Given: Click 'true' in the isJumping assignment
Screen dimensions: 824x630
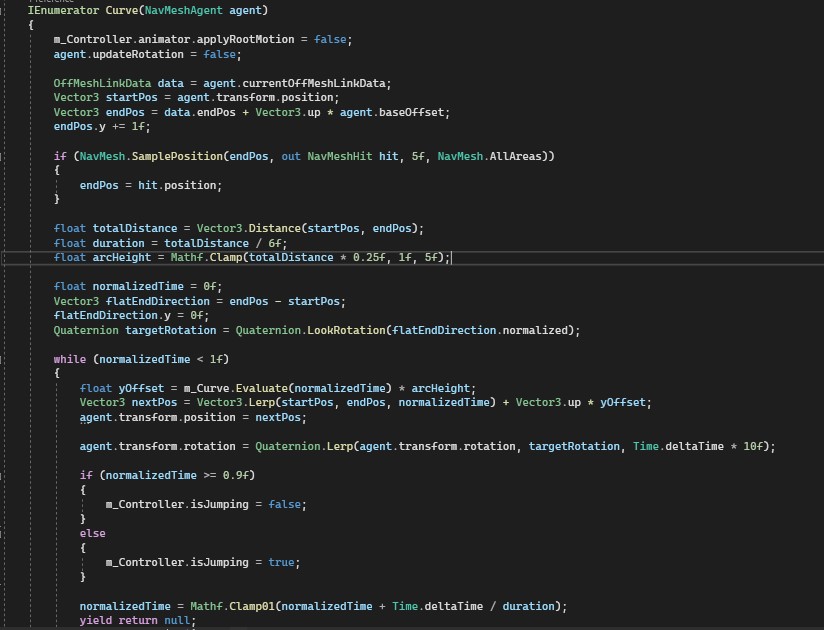Looking at the screenshot, I should (281, 562).
